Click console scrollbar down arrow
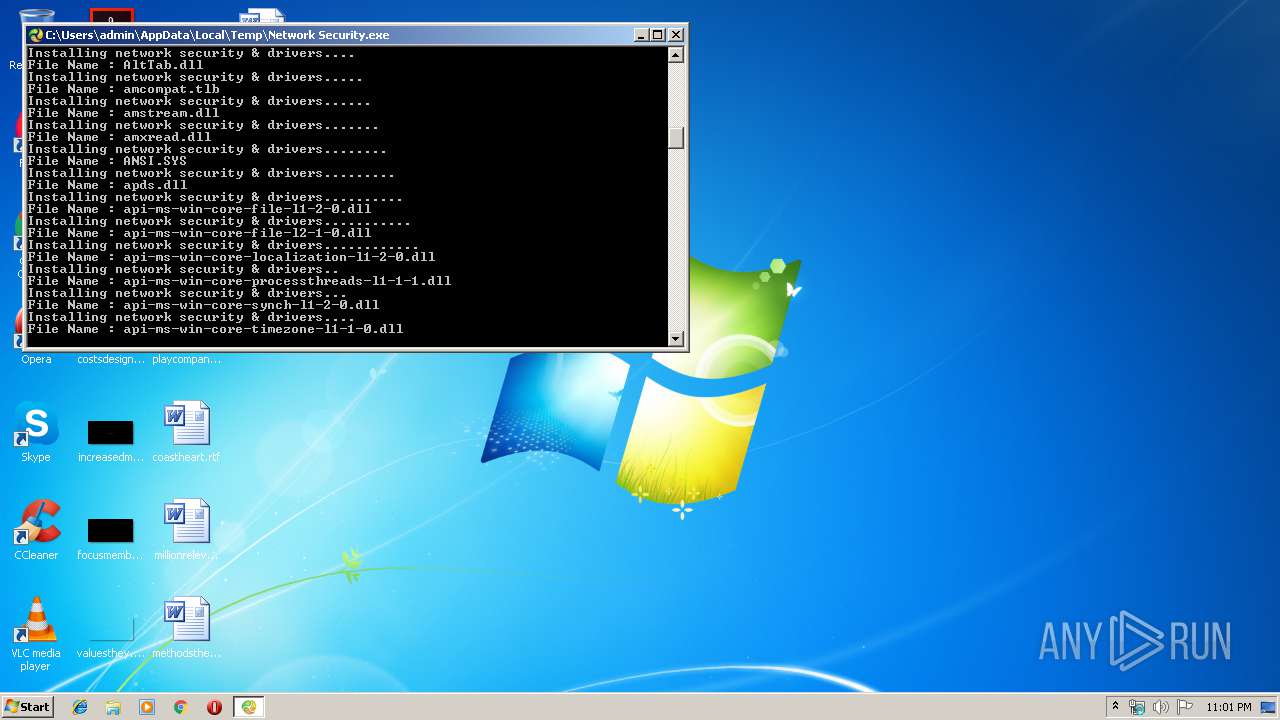 point(676,339)
